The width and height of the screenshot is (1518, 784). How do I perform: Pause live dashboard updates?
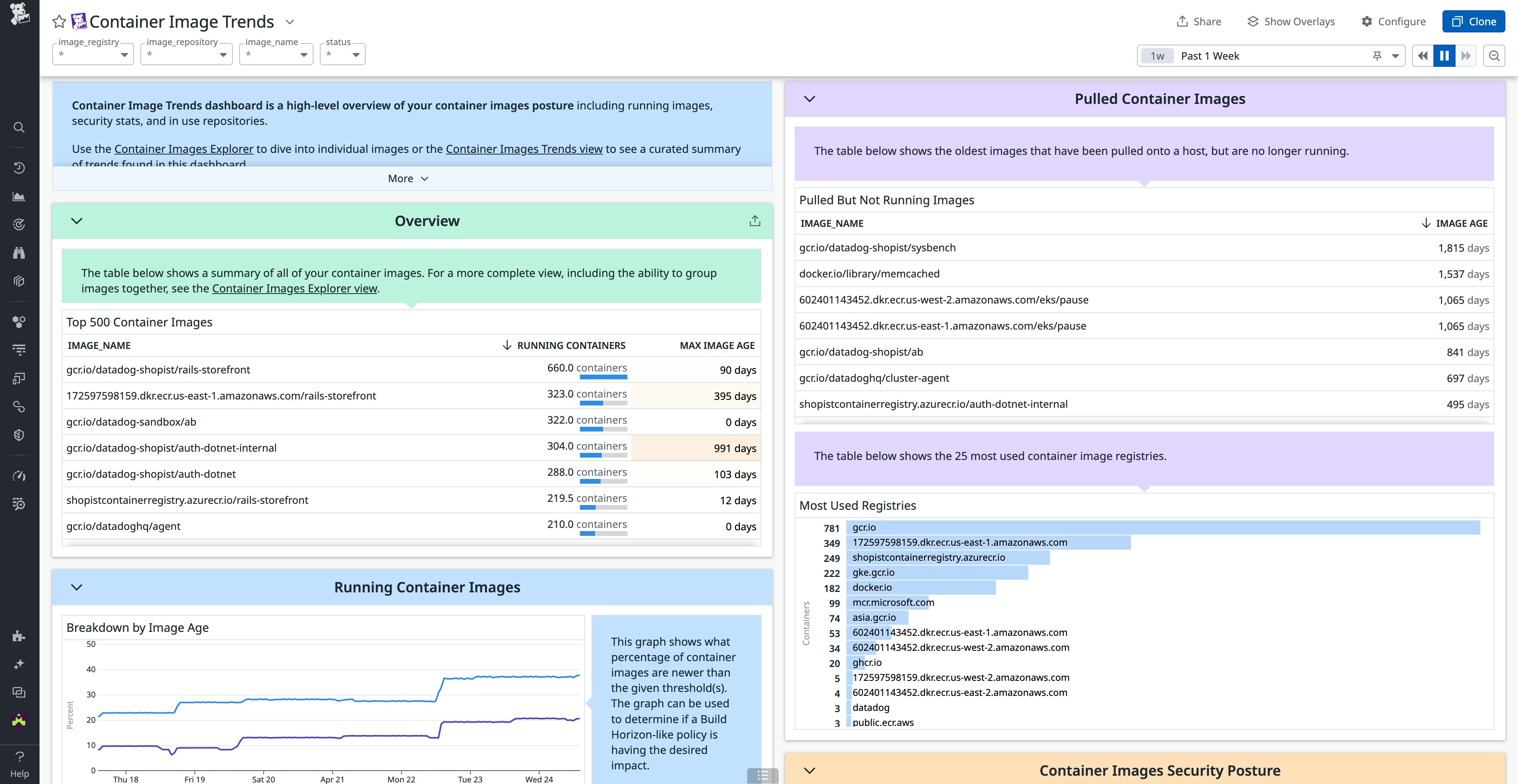pyautogui.click(x=1444, y=56)
